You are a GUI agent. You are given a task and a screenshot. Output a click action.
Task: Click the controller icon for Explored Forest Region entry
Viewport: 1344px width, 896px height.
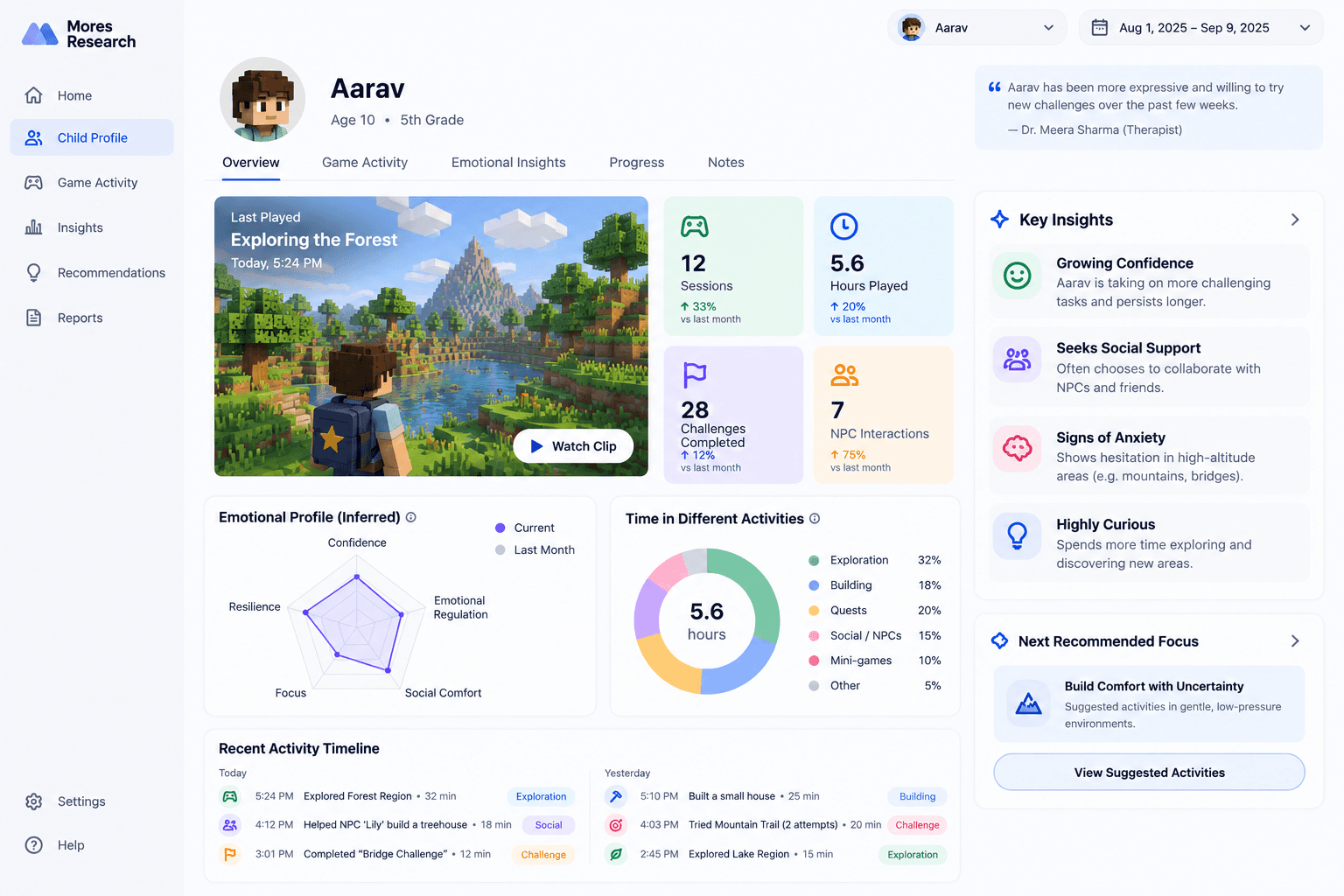(230, 796)
